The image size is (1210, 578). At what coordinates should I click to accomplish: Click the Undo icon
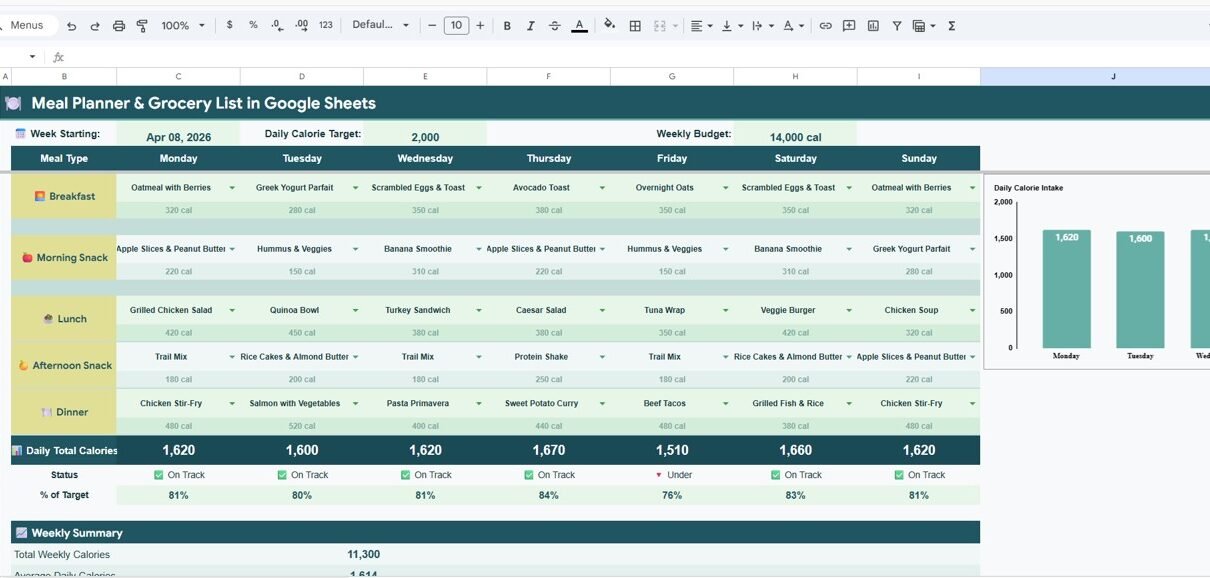click(71, 26)
